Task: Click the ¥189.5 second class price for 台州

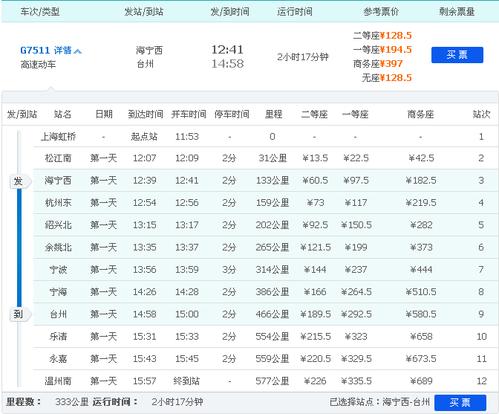Action: coord(315,314)
